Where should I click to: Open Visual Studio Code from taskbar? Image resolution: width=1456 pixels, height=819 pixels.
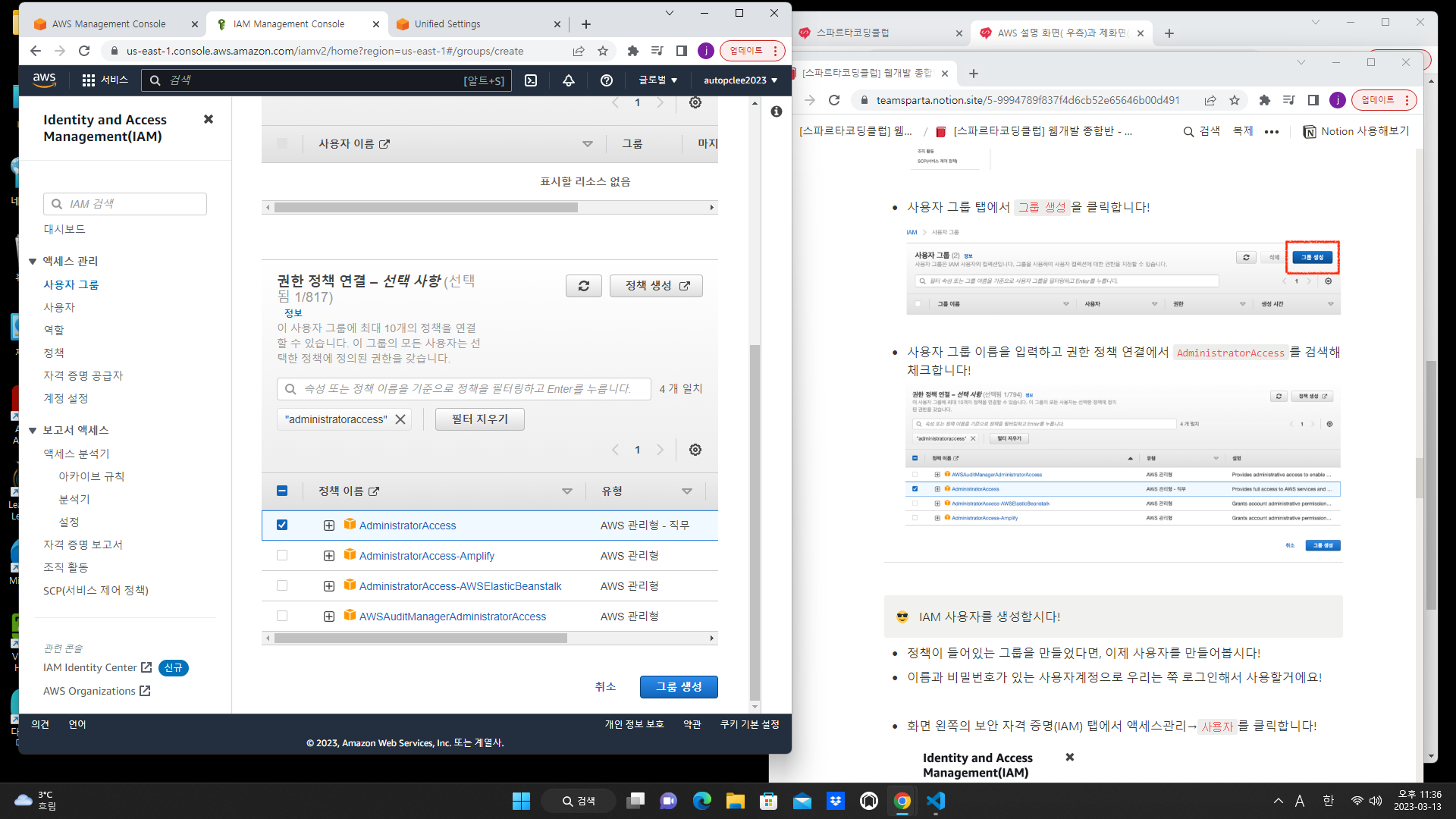(935, 801)
